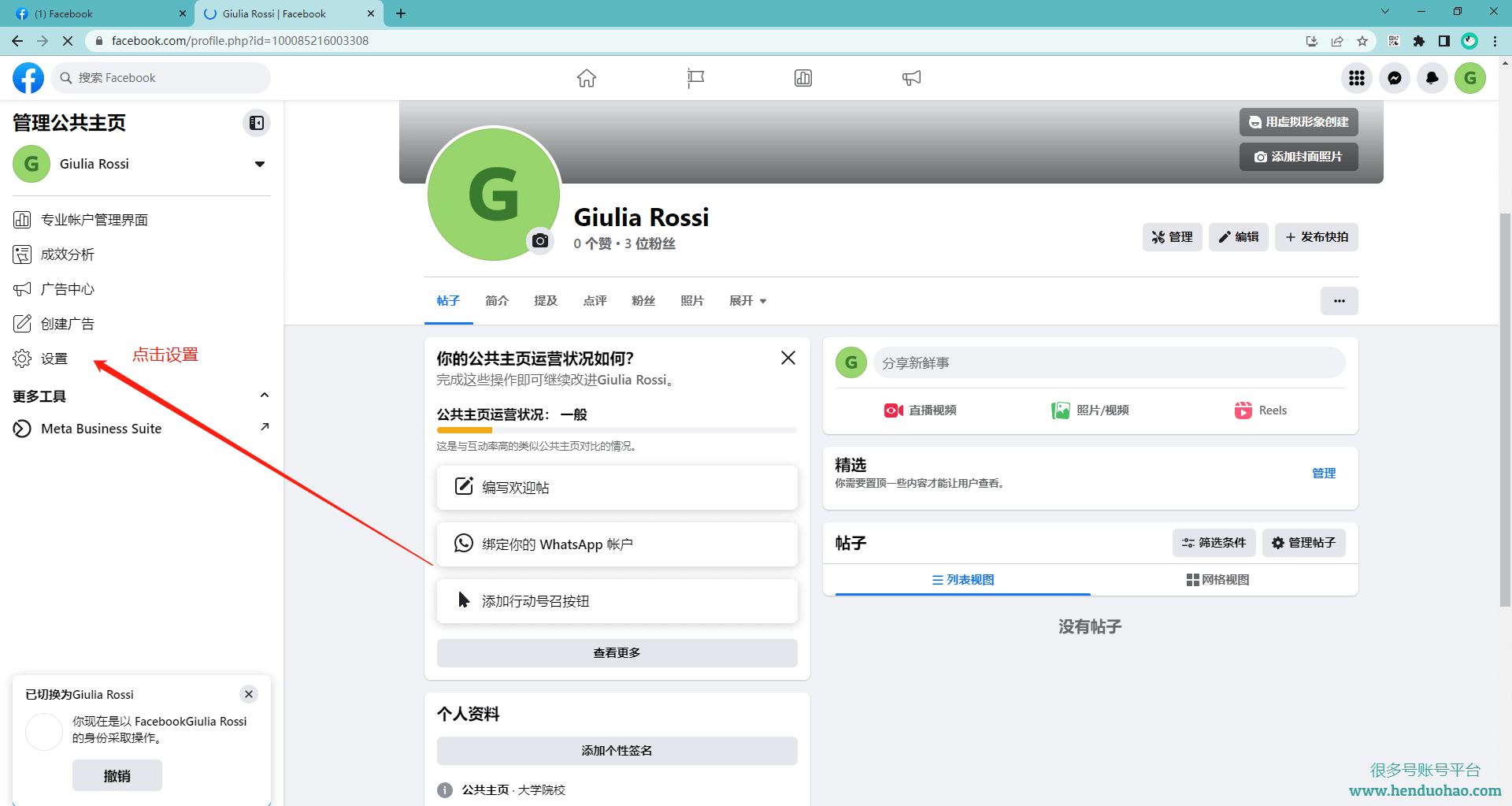Image resolution: width=1512 pixels, height=806 pixels.
Task: Open the Home feed icon
Action: pyautogui.click(x=587, y=78)
